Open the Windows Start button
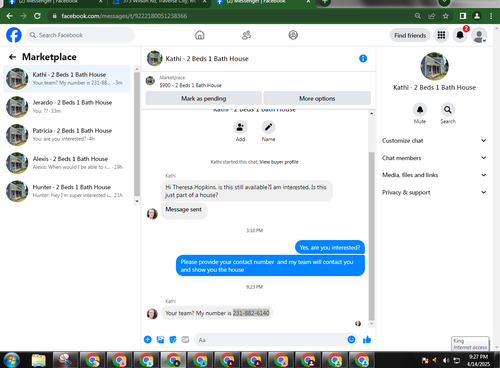Viewport: 500px width, 368px height. coord(12,360)
